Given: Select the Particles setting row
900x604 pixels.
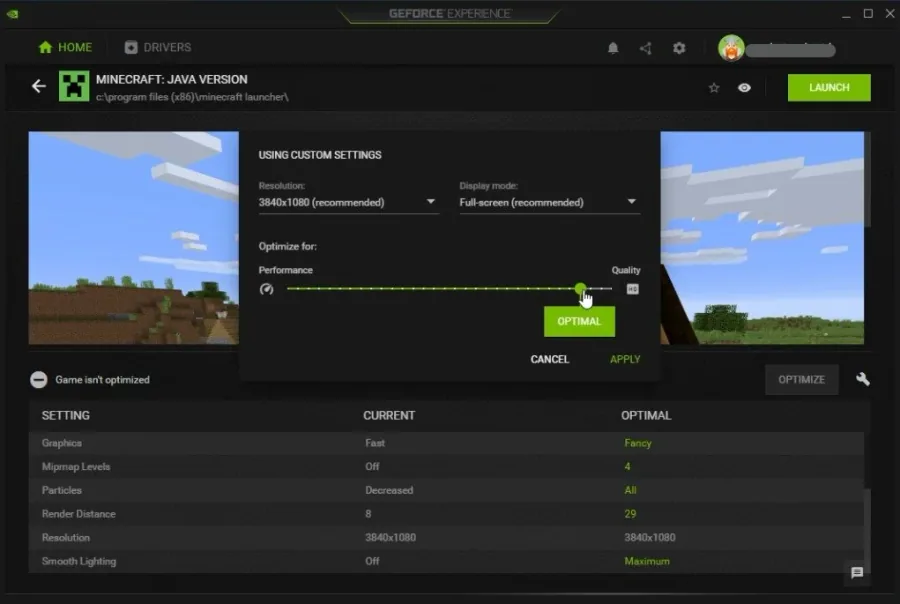Looking at the screenshot, I should coord(446,490).
